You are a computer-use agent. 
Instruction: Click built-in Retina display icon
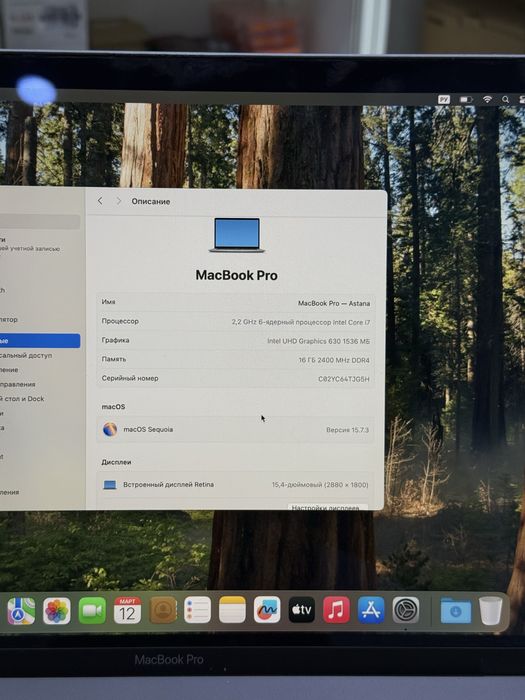click(x=110, y=485)
